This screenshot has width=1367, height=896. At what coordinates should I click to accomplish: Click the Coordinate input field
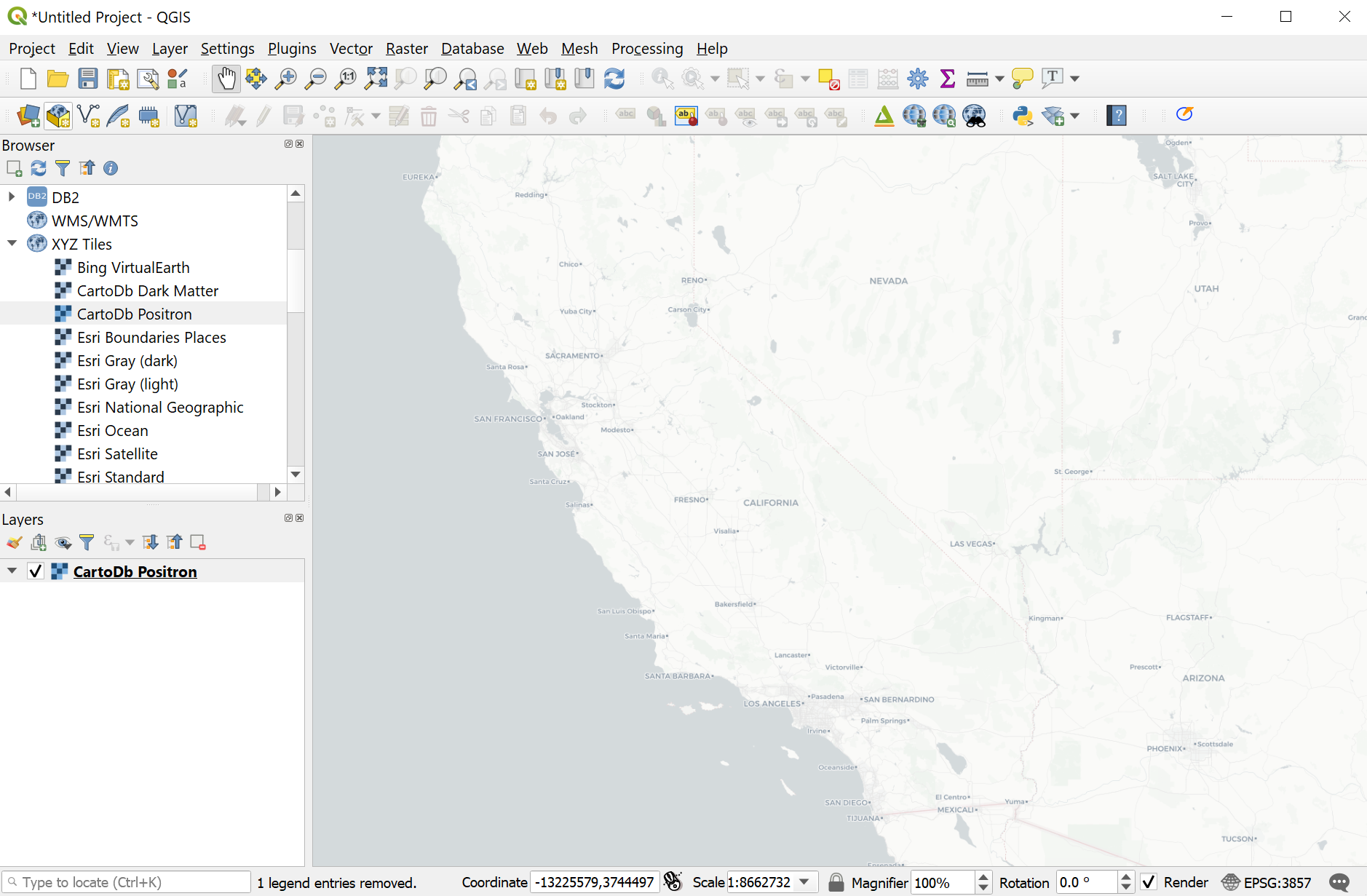click(x=595, y=883)
